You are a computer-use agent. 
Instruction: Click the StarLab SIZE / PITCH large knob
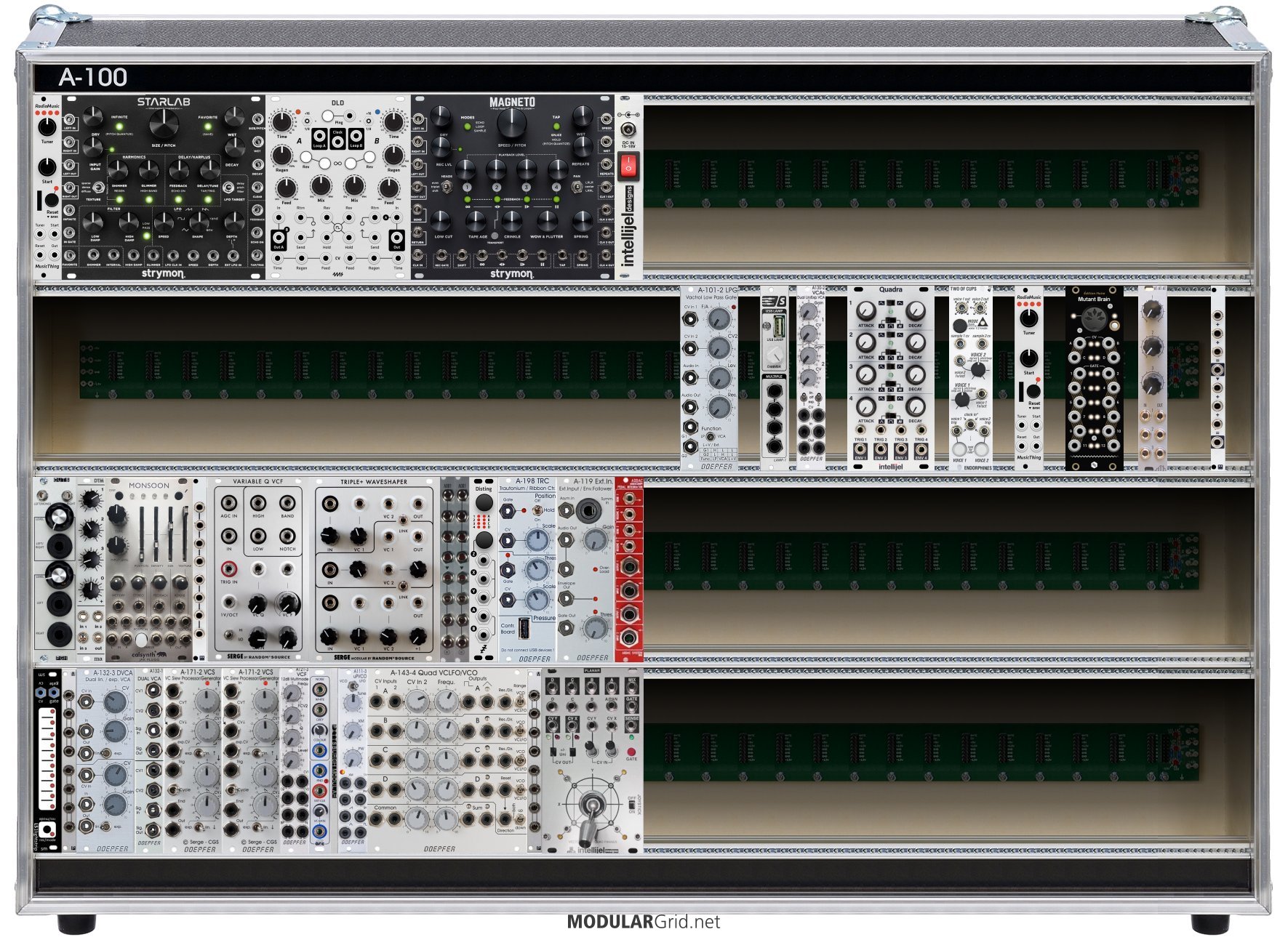164,125
